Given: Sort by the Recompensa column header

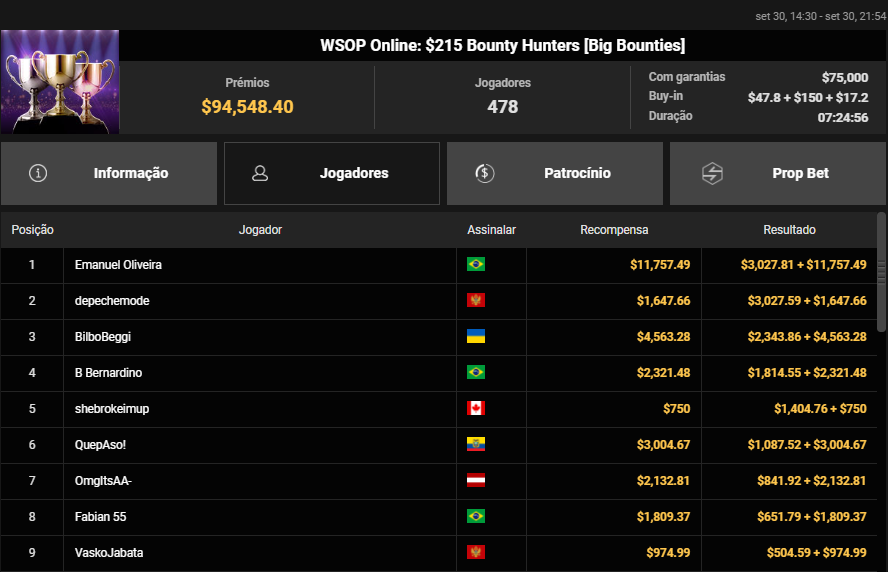Looking at the screenshot, I should [614, 230].
